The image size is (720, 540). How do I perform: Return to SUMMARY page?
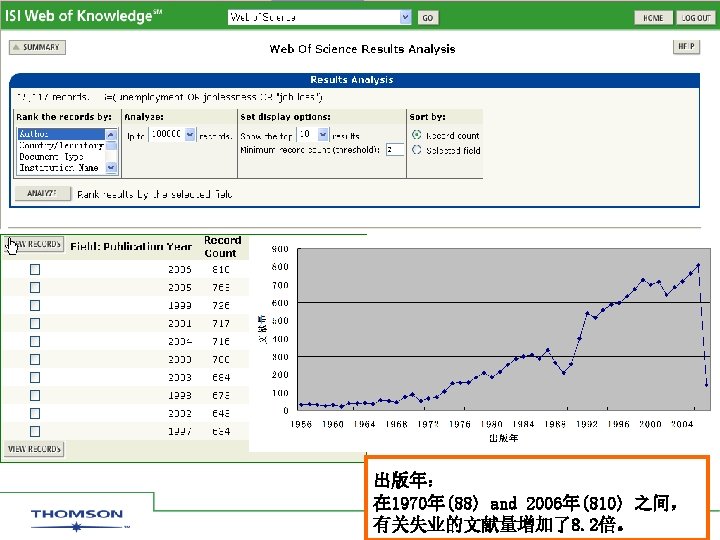37,47
